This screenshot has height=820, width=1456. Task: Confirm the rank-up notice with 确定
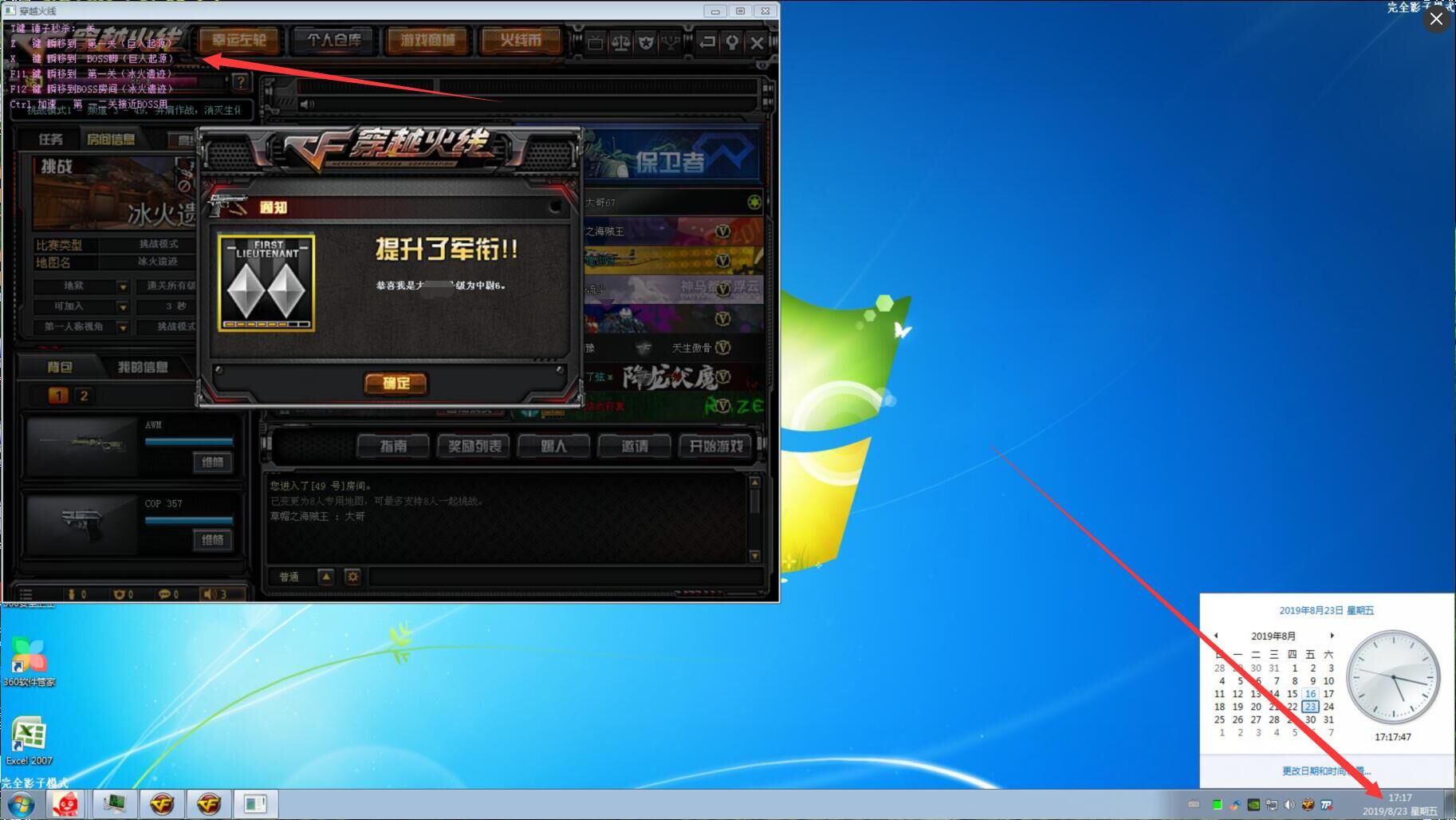(395, 383)
